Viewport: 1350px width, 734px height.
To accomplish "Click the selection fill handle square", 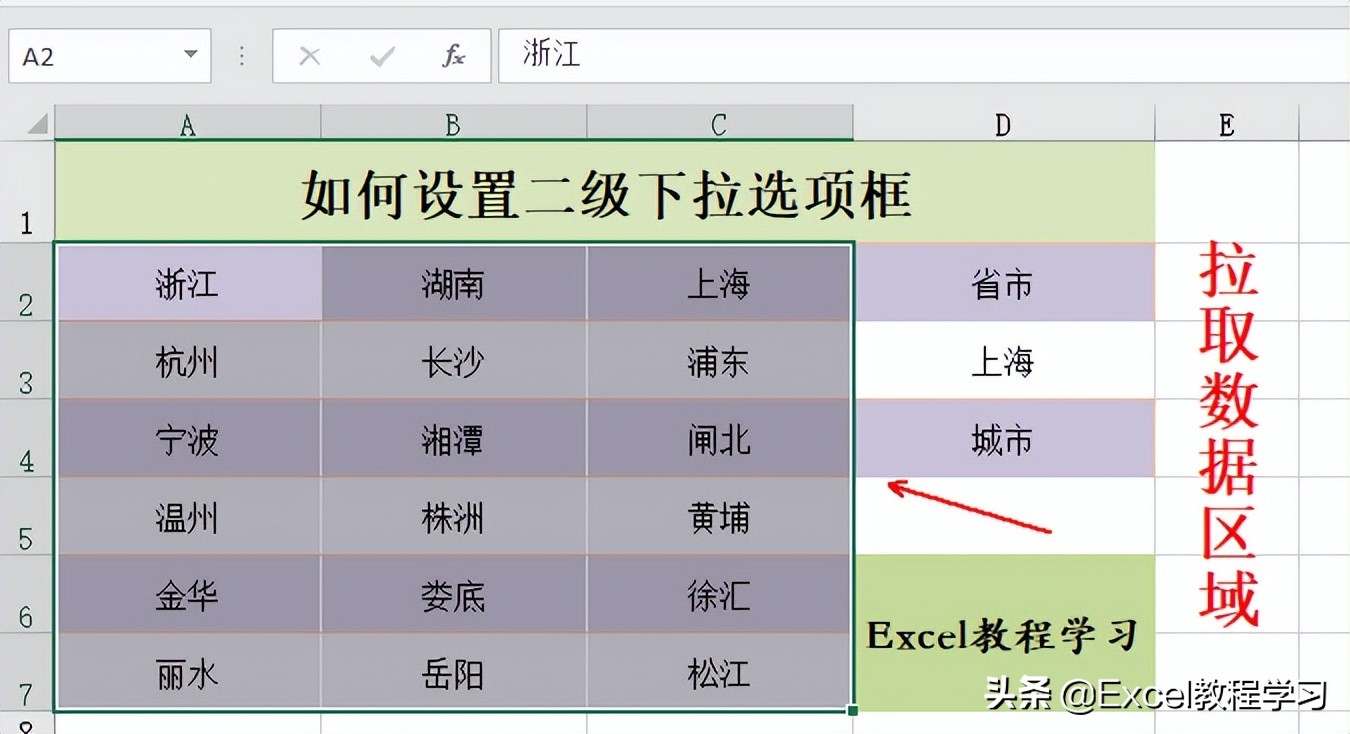I will click(853, 710).
